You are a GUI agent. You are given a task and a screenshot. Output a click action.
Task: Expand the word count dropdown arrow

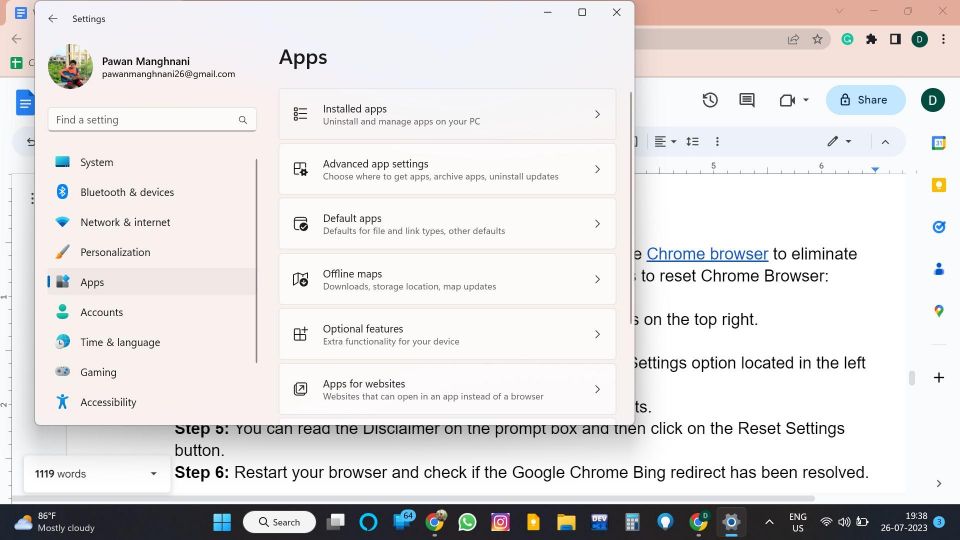point(153,474)
